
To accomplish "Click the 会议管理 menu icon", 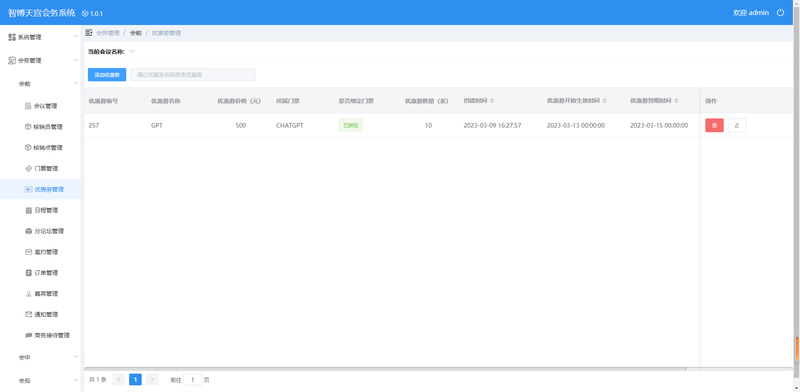I will [28, 106].
